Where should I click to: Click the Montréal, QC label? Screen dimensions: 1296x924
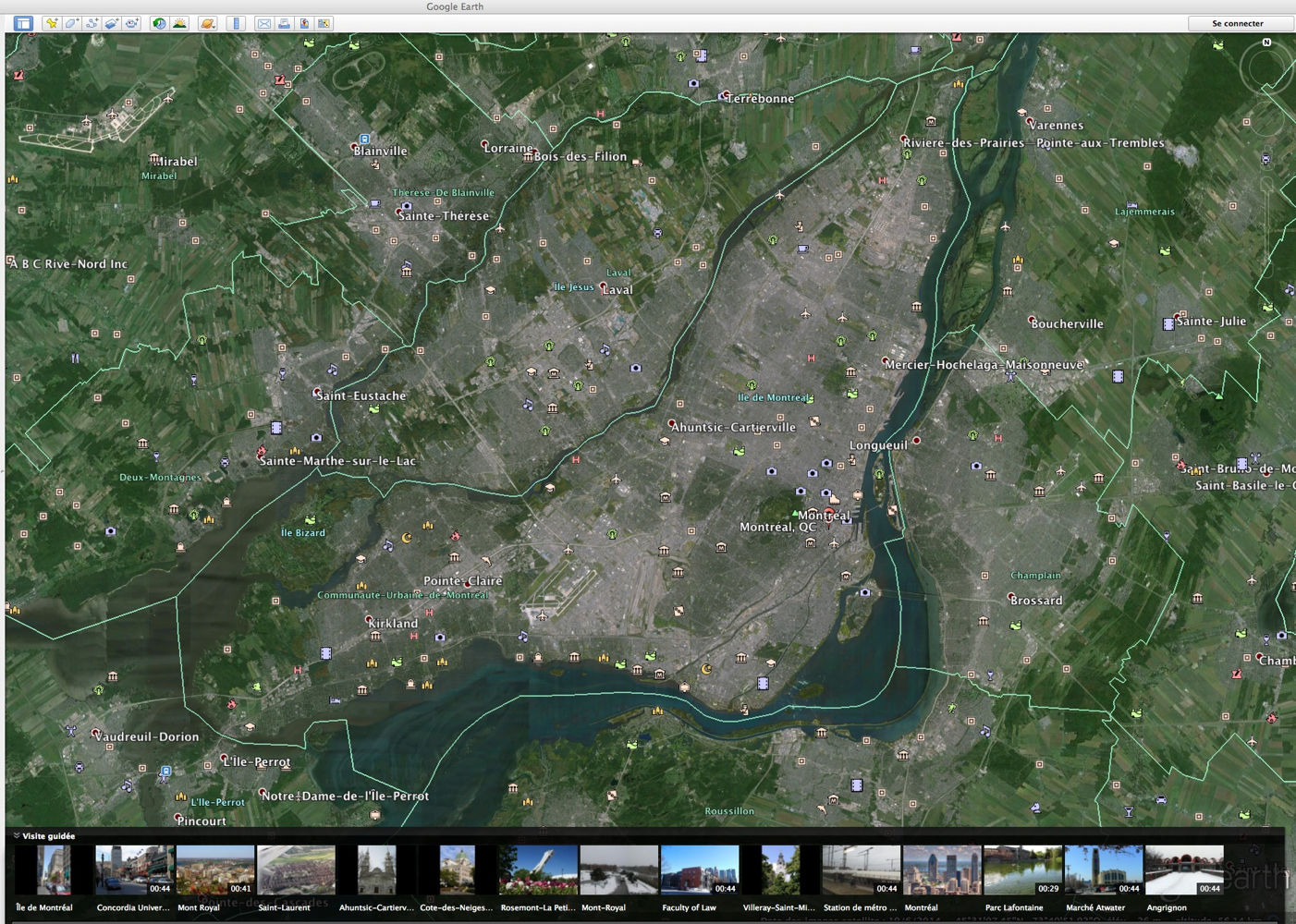[778, 527]
